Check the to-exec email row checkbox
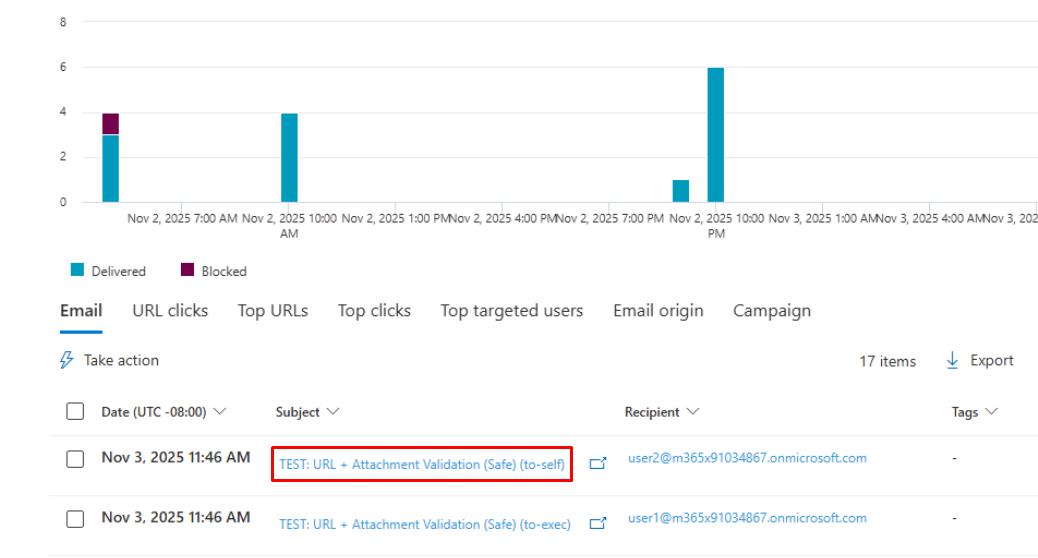This screenshot has height=558, width=1038. [x=75, y=518]
